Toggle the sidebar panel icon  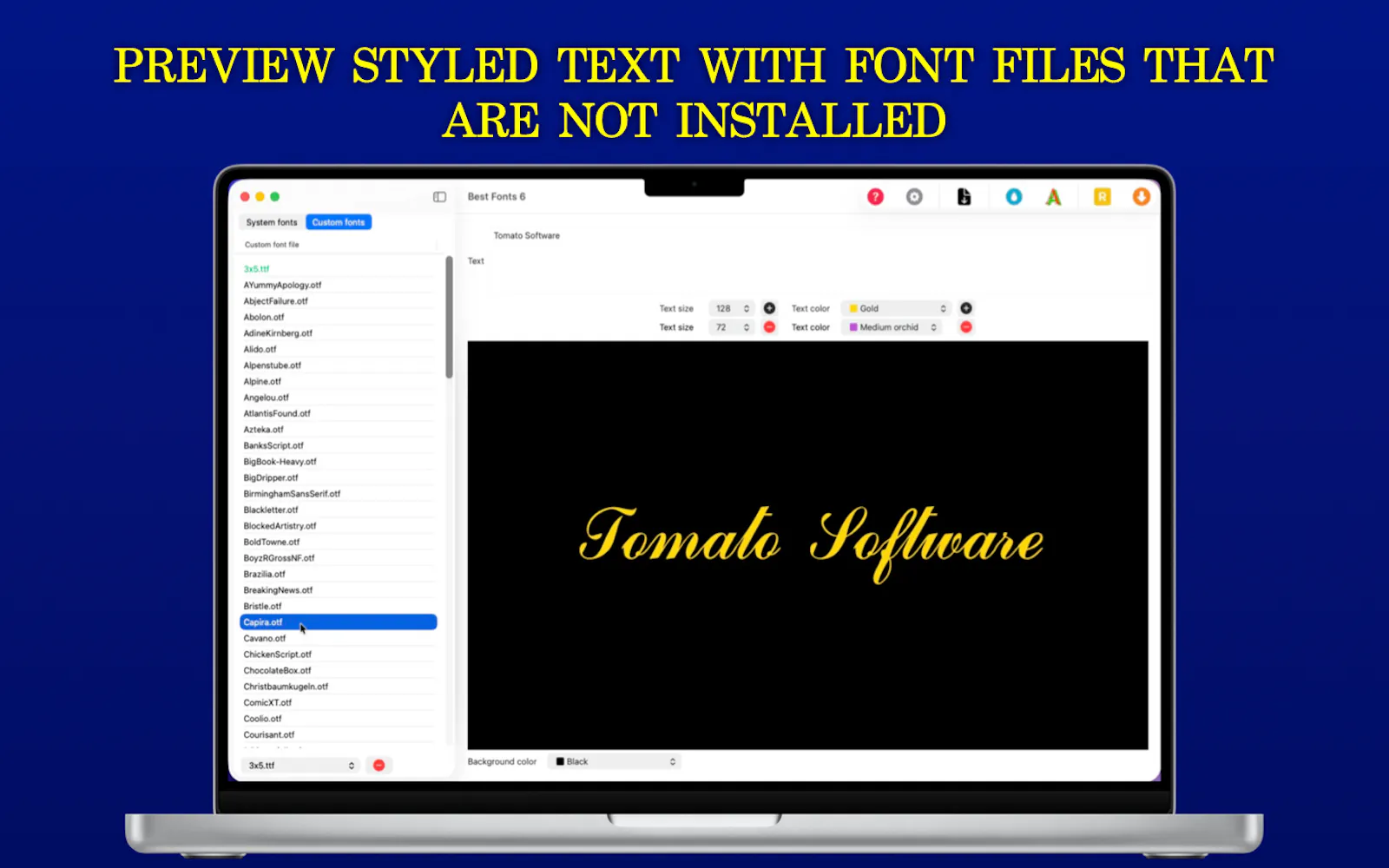pos(439,197)
